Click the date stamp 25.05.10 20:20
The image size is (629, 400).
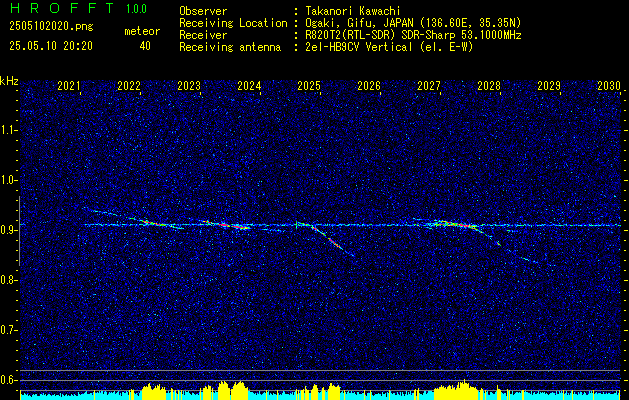tap(51, 46)
